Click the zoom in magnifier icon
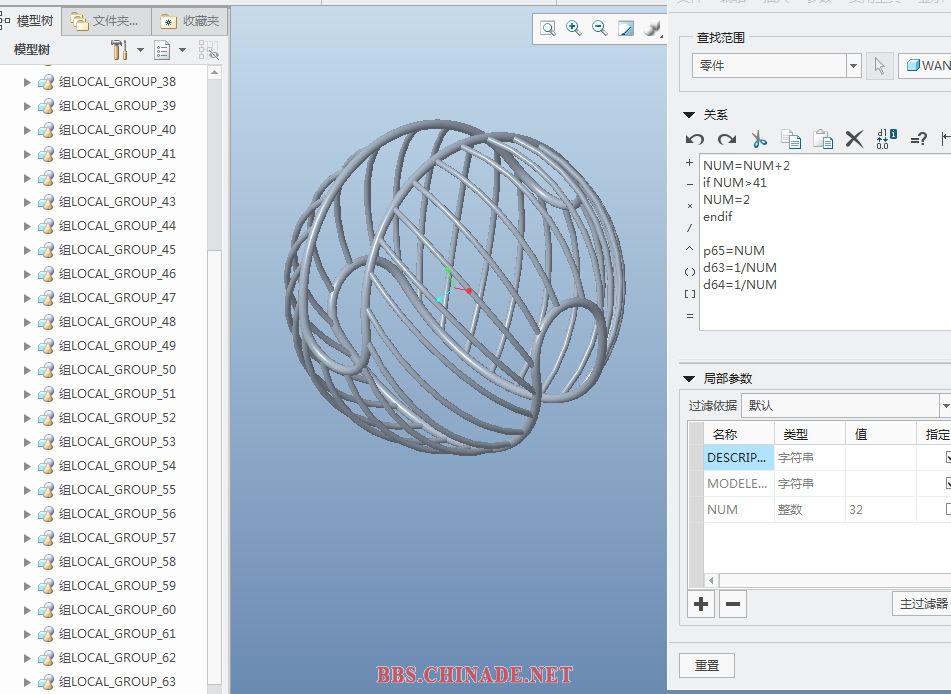The height and width of the screenshot is (694, 951). click(574, 29)
